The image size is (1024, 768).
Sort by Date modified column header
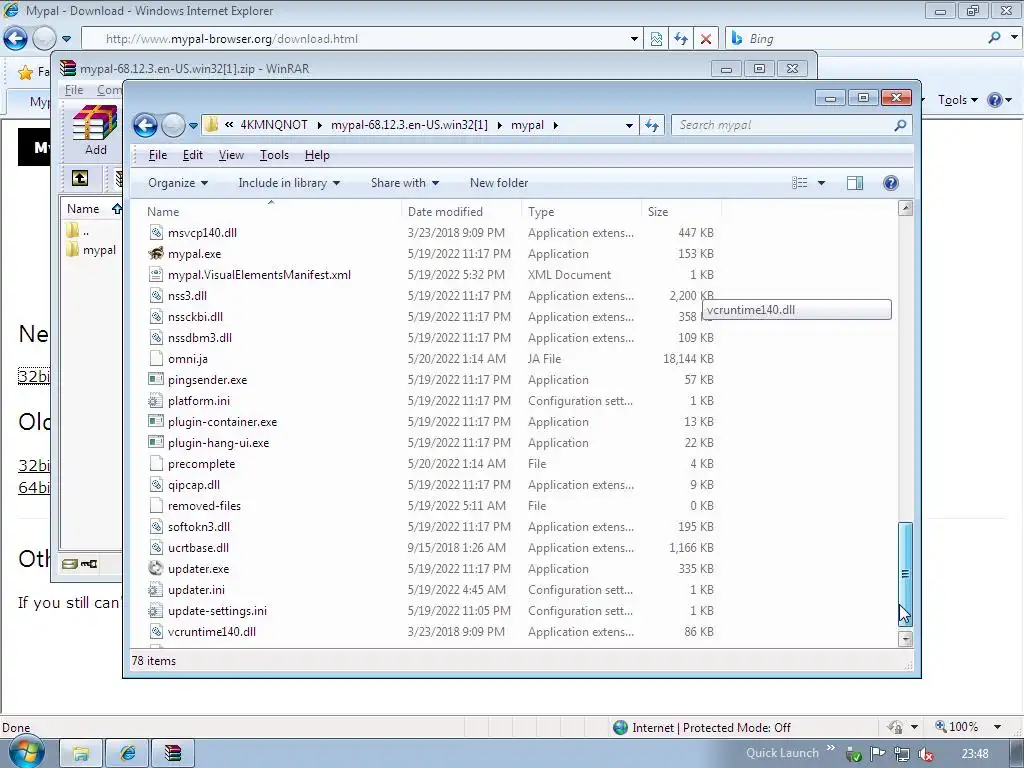coord(461,212)
